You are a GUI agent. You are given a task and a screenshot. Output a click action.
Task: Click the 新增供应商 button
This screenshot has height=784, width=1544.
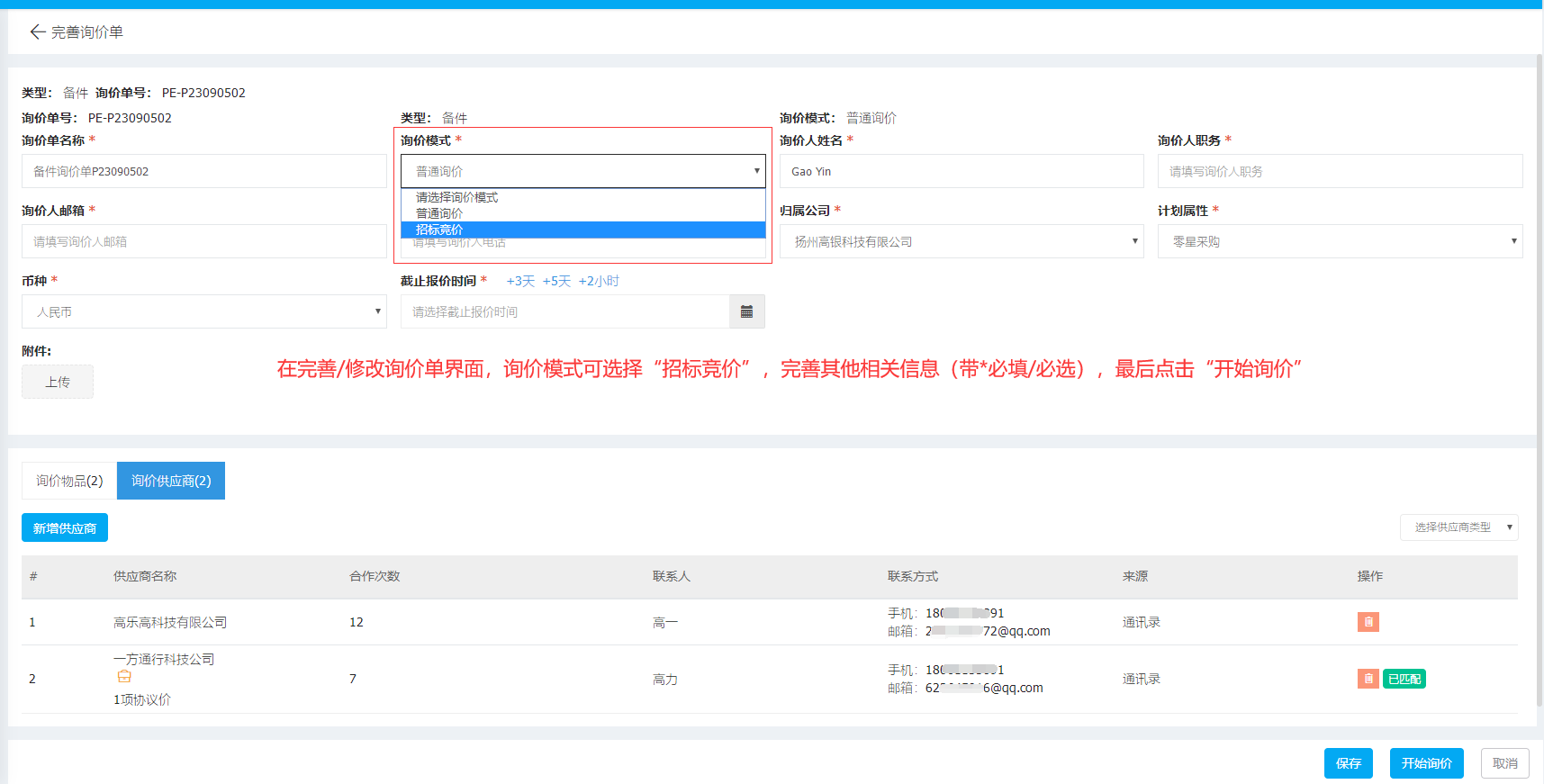[65, 528]
